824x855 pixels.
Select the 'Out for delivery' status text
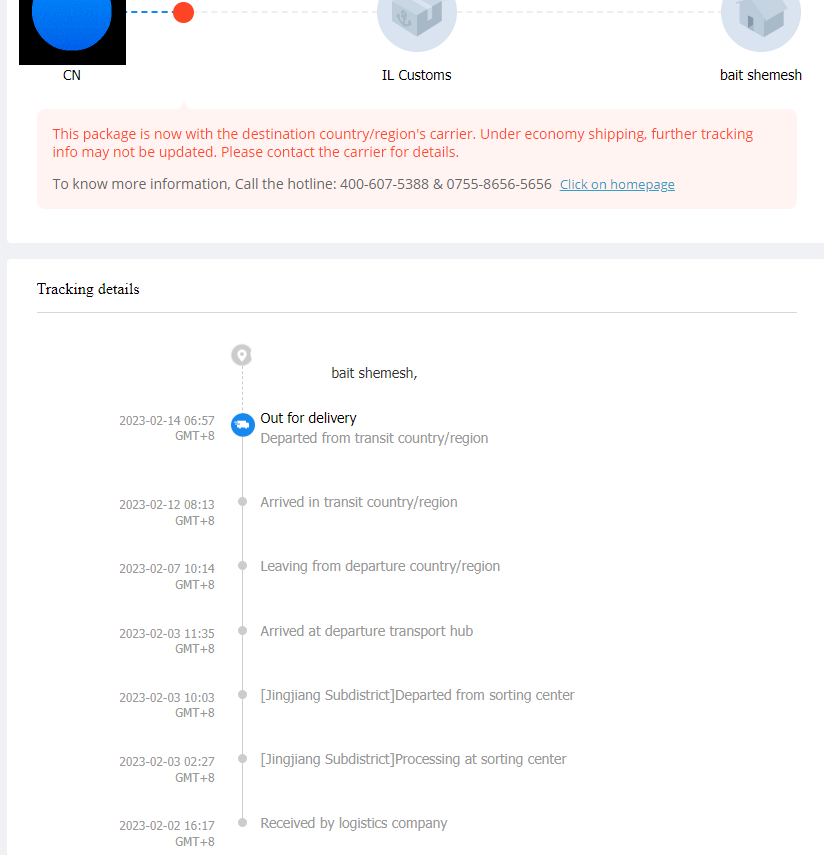[x=308, y=418]
